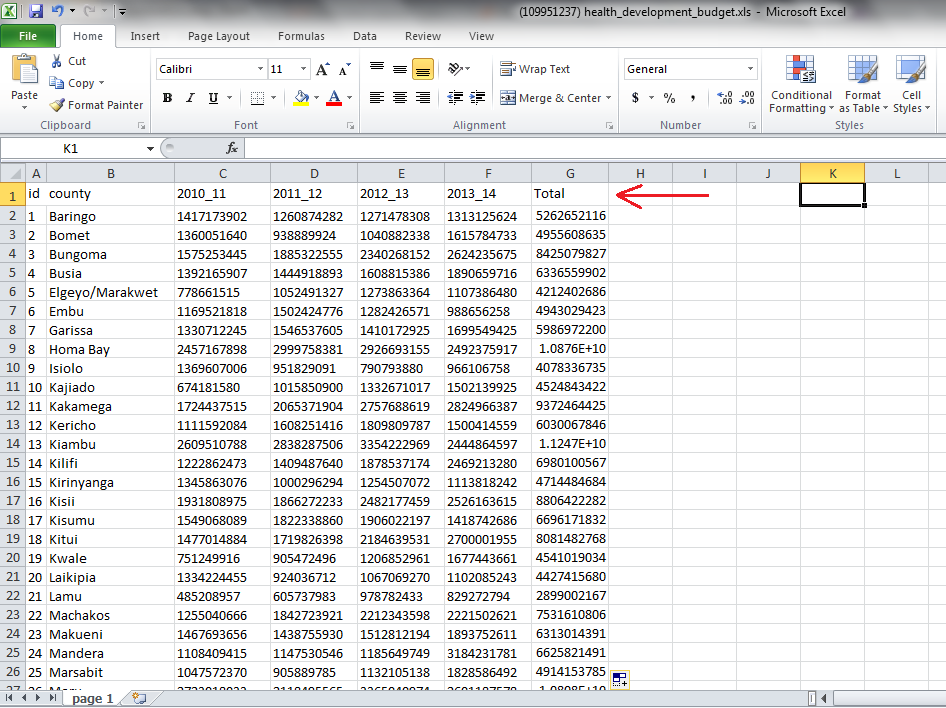Increase font size with Grow Font icon
Image resolution: width=946 pixels, height=708 pixels.
pyautogui.click(x=323, y=69)
